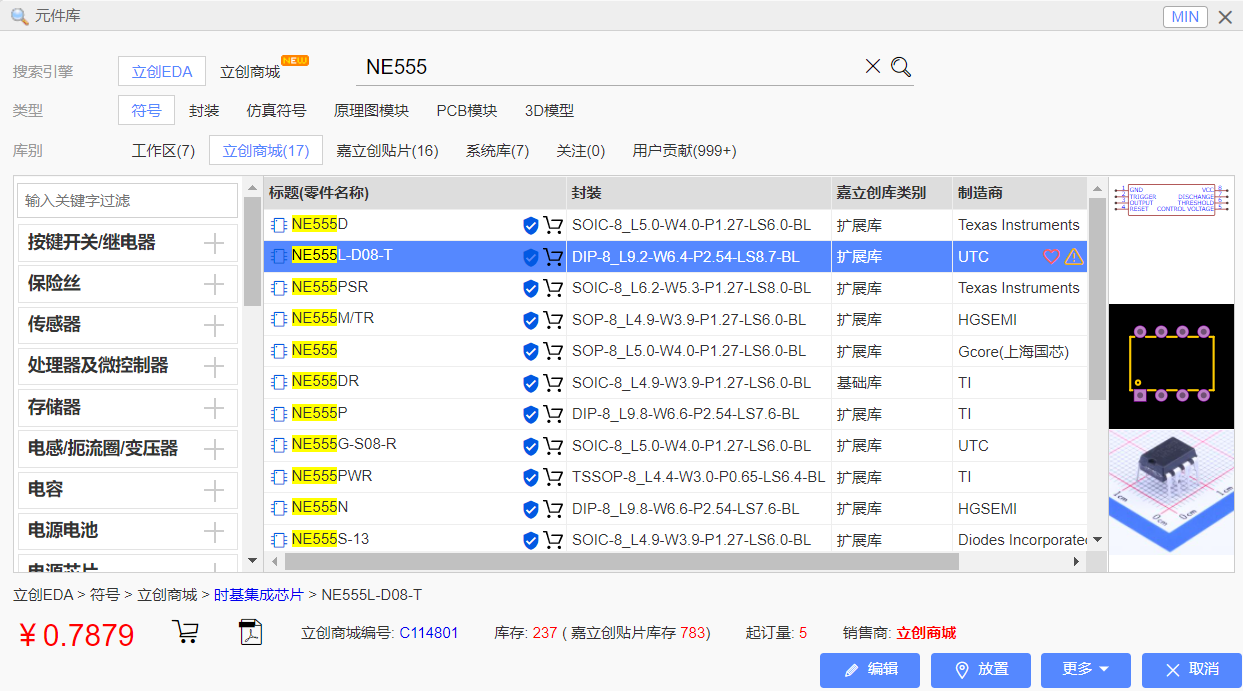Open part number C114801 link
1243x691 pixels.
coord(429,633)
